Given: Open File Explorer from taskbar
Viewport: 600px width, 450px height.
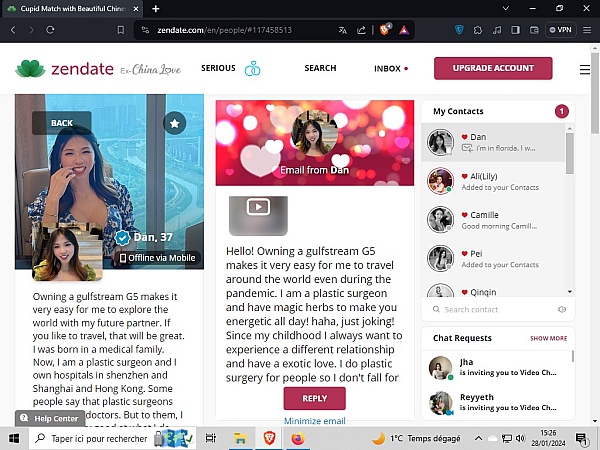Looking at the screenshot, I should click(240, 438).
